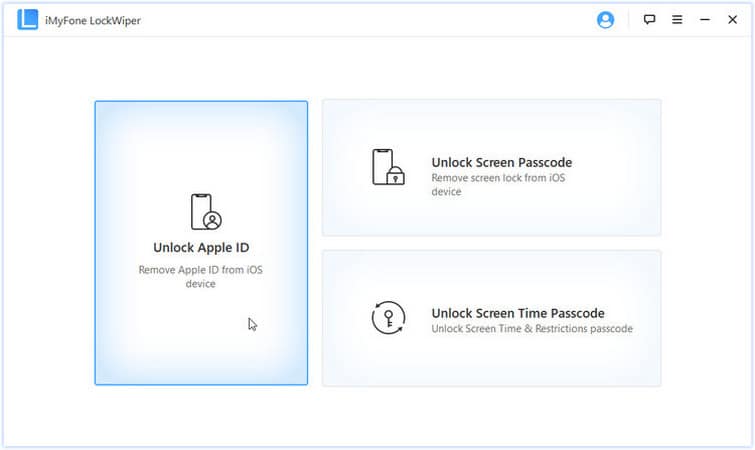Viewport: 755px width, 450px height.
Task: Close the LockWiper window
Action: pyautogui.click(x=732, y=19)
